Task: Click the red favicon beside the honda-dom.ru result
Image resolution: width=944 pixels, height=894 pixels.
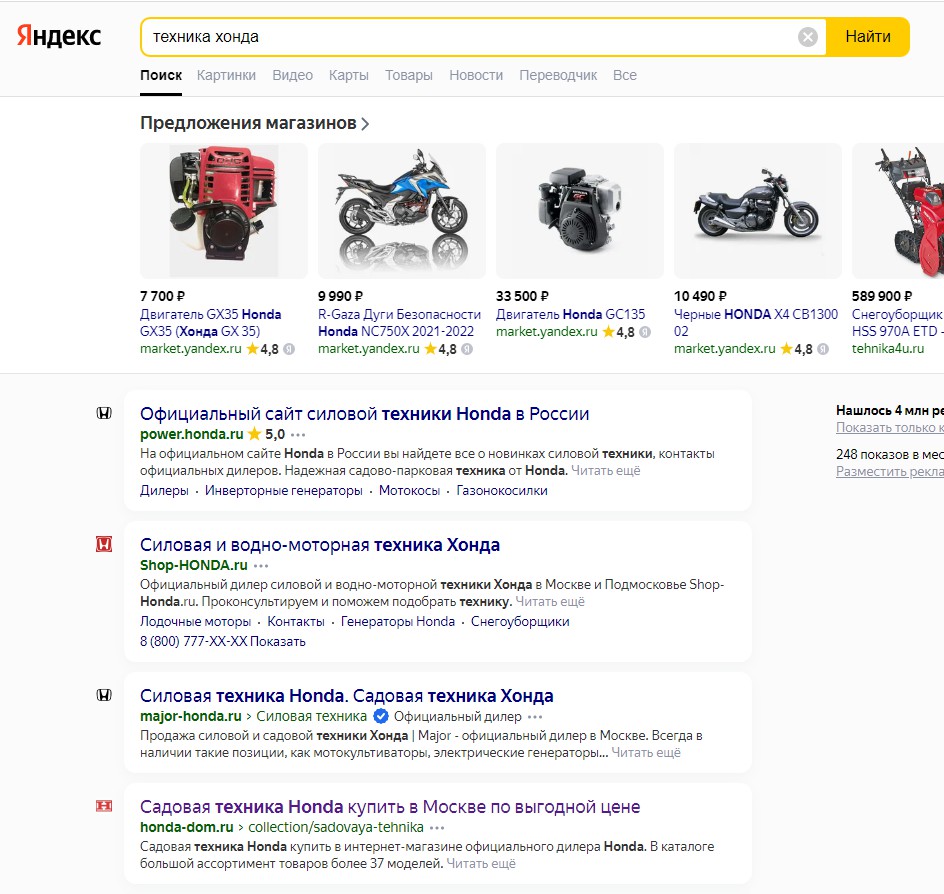Action: pyautogui.click(x=104, y=806)
